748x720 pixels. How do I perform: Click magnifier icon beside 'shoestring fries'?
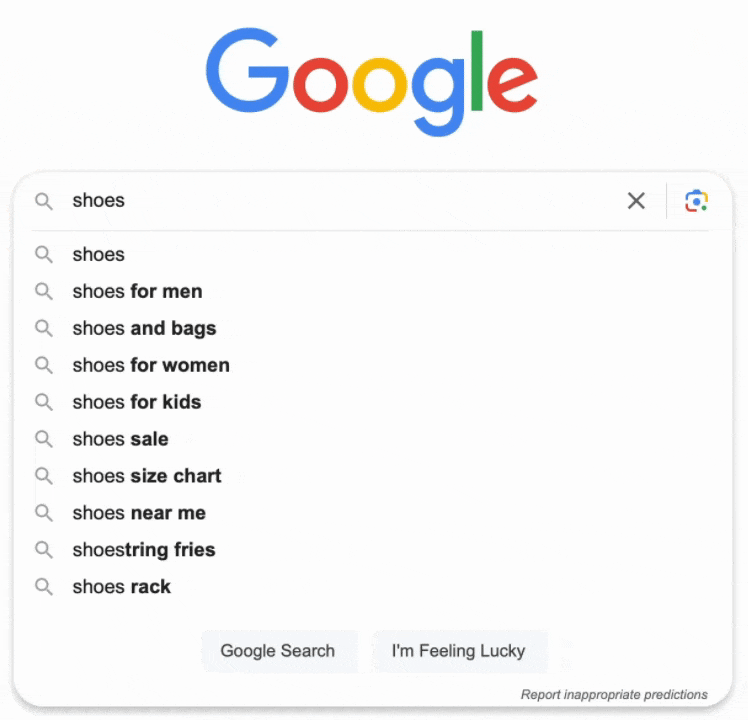[x=44, y=550]
